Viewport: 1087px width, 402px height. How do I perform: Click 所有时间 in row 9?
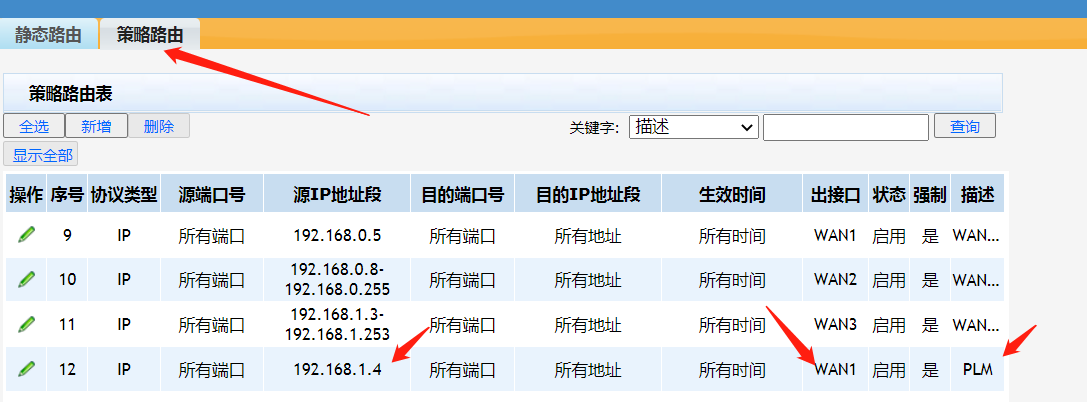click(732, 236)
